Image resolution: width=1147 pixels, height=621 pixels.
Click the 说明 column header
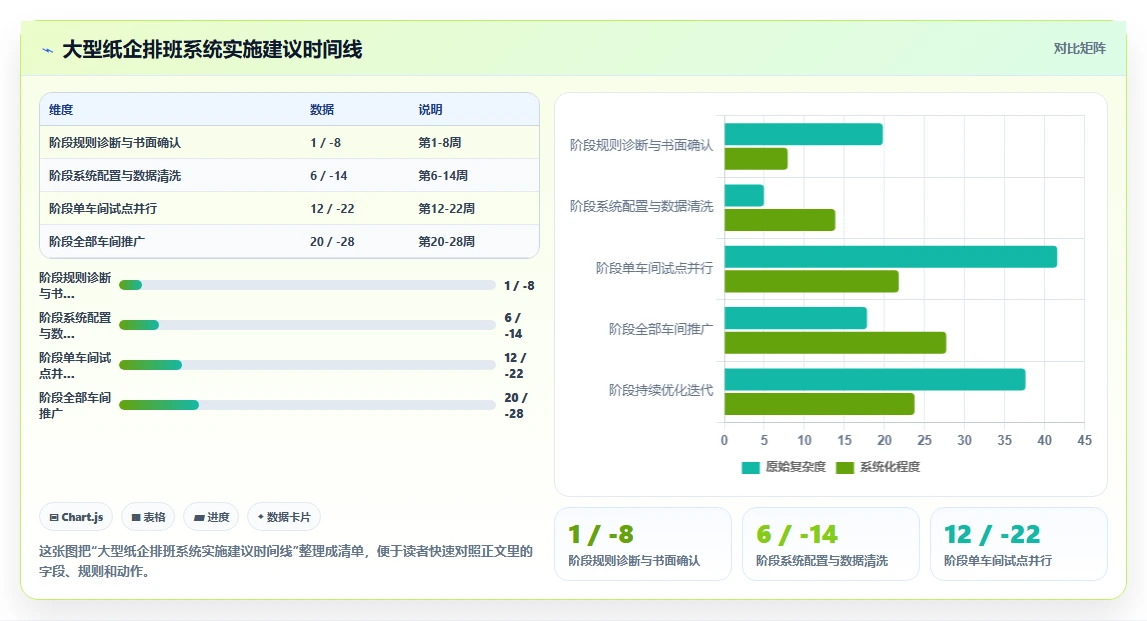[430, 110]
